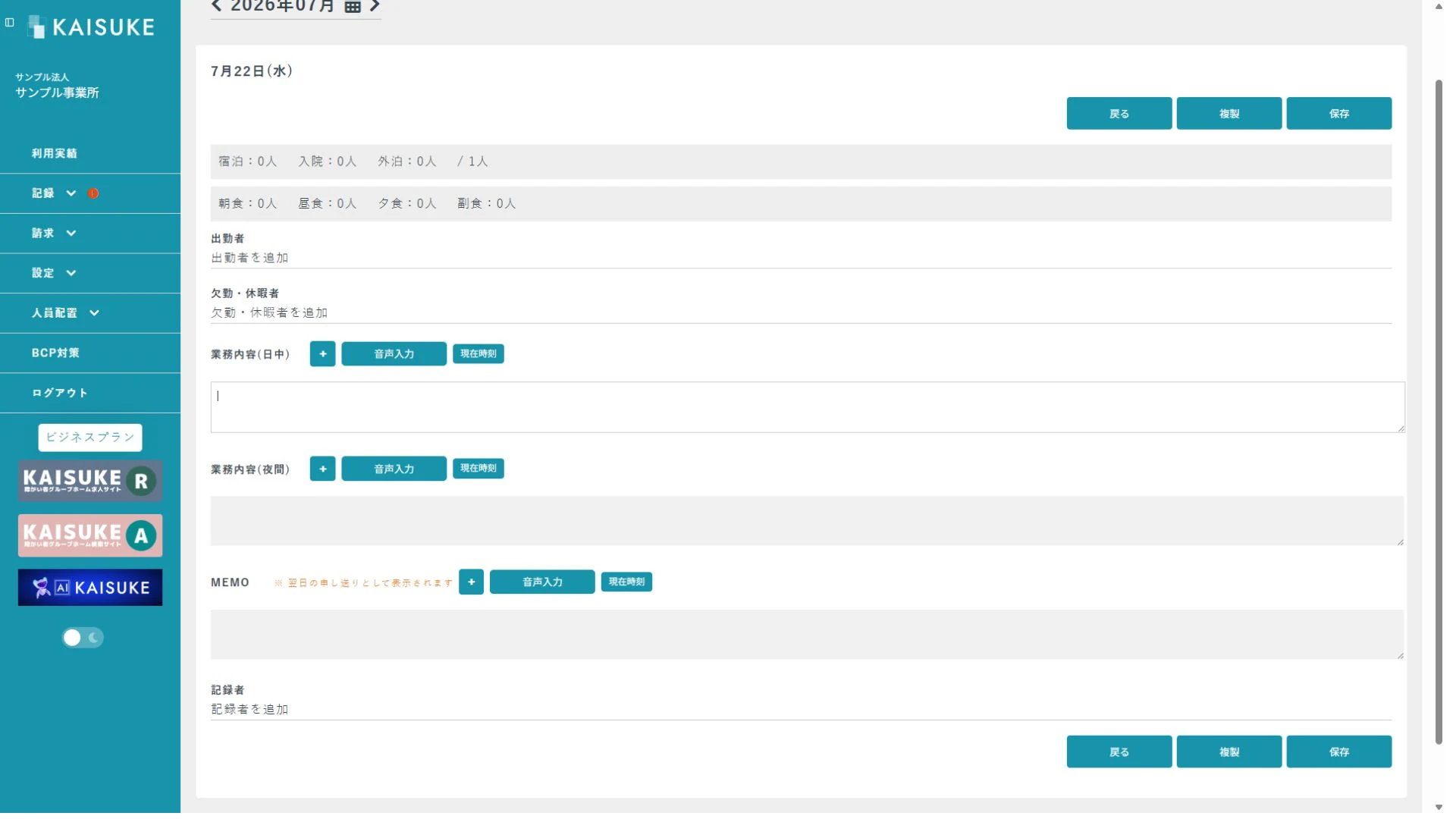Click plus button for 業務内容(日中)

tap(322, 354)
